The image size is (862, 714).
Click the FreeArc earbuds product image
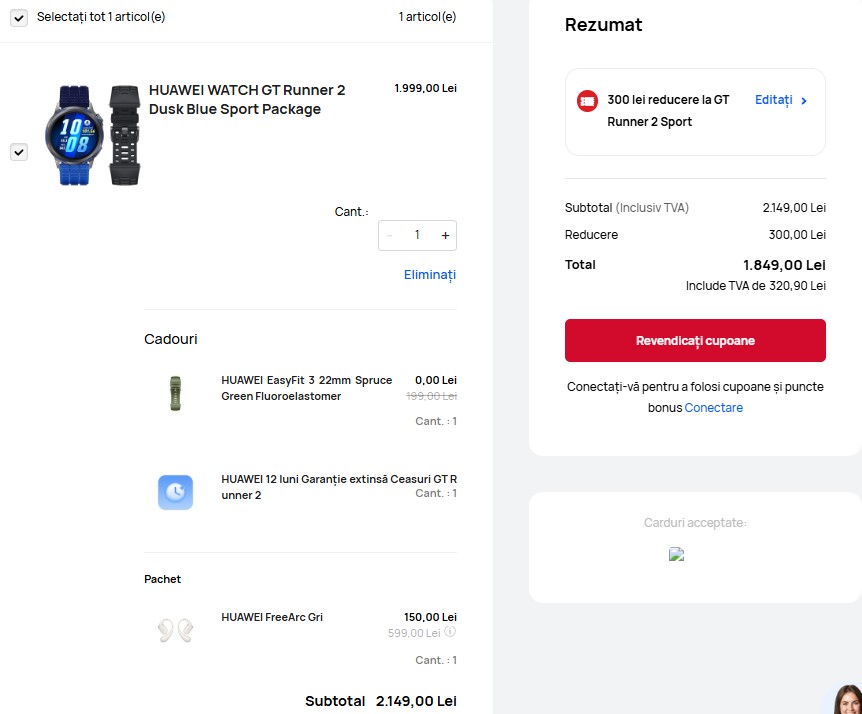pyautogui.click(x=175, y=629)
